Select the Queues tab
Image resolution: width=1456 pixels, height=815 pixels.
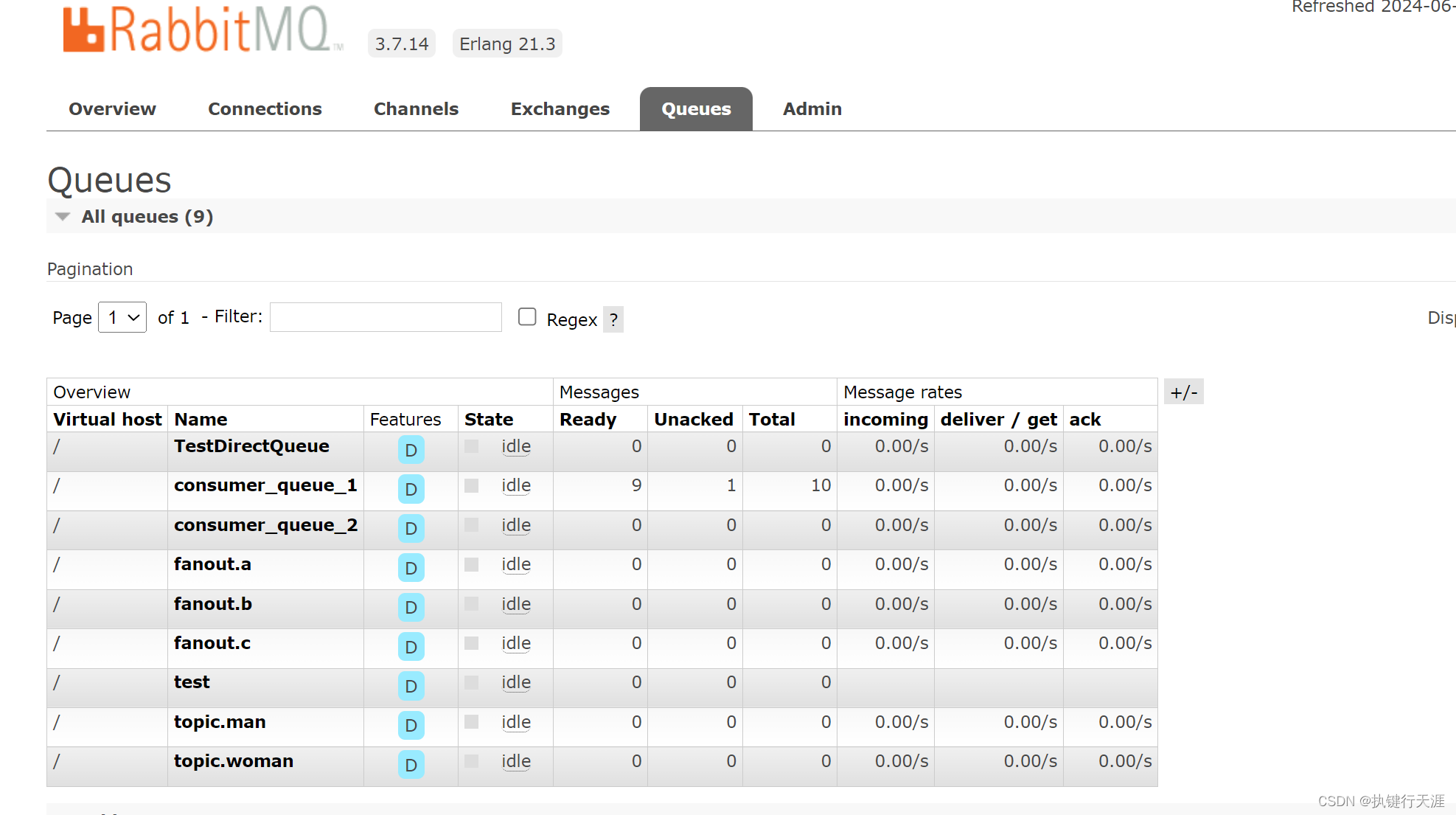click(696, 109)
